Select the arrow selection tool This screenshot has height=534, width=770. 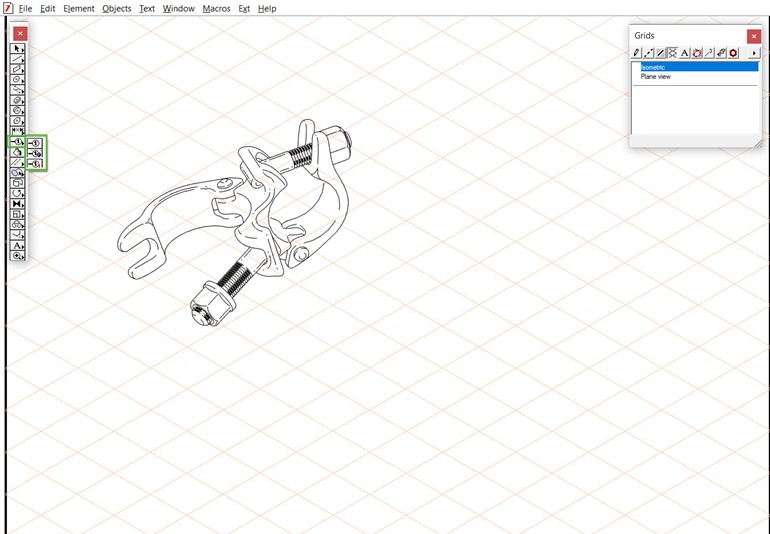18,49
